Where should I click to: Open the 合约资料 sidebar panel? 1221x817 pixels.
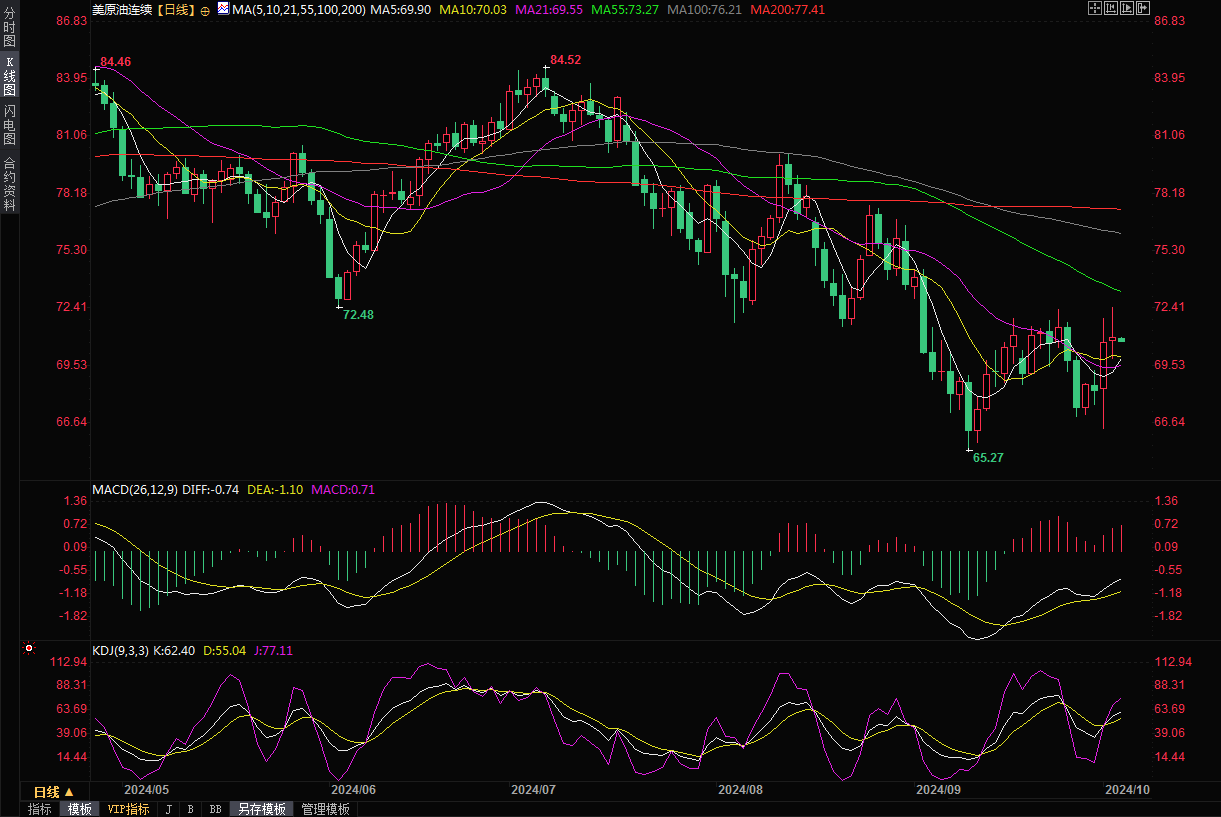pos(9,183)
